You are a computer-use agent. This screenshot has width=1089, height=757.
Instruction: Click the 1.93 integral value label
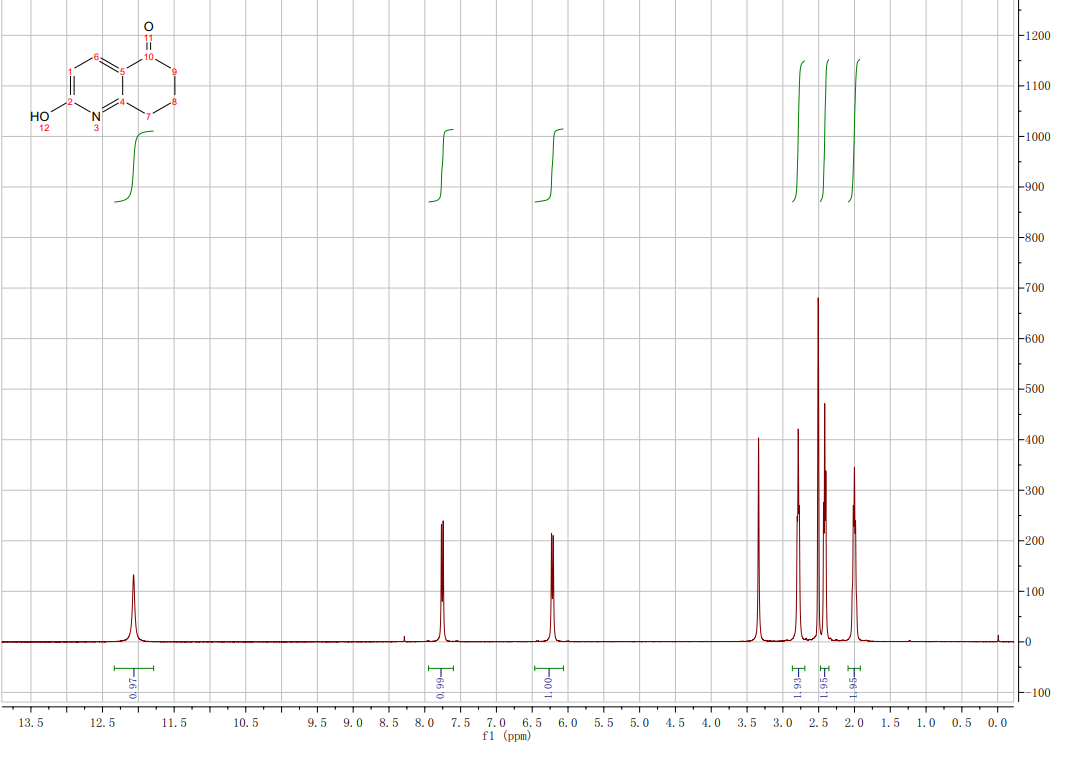[798, 686]
